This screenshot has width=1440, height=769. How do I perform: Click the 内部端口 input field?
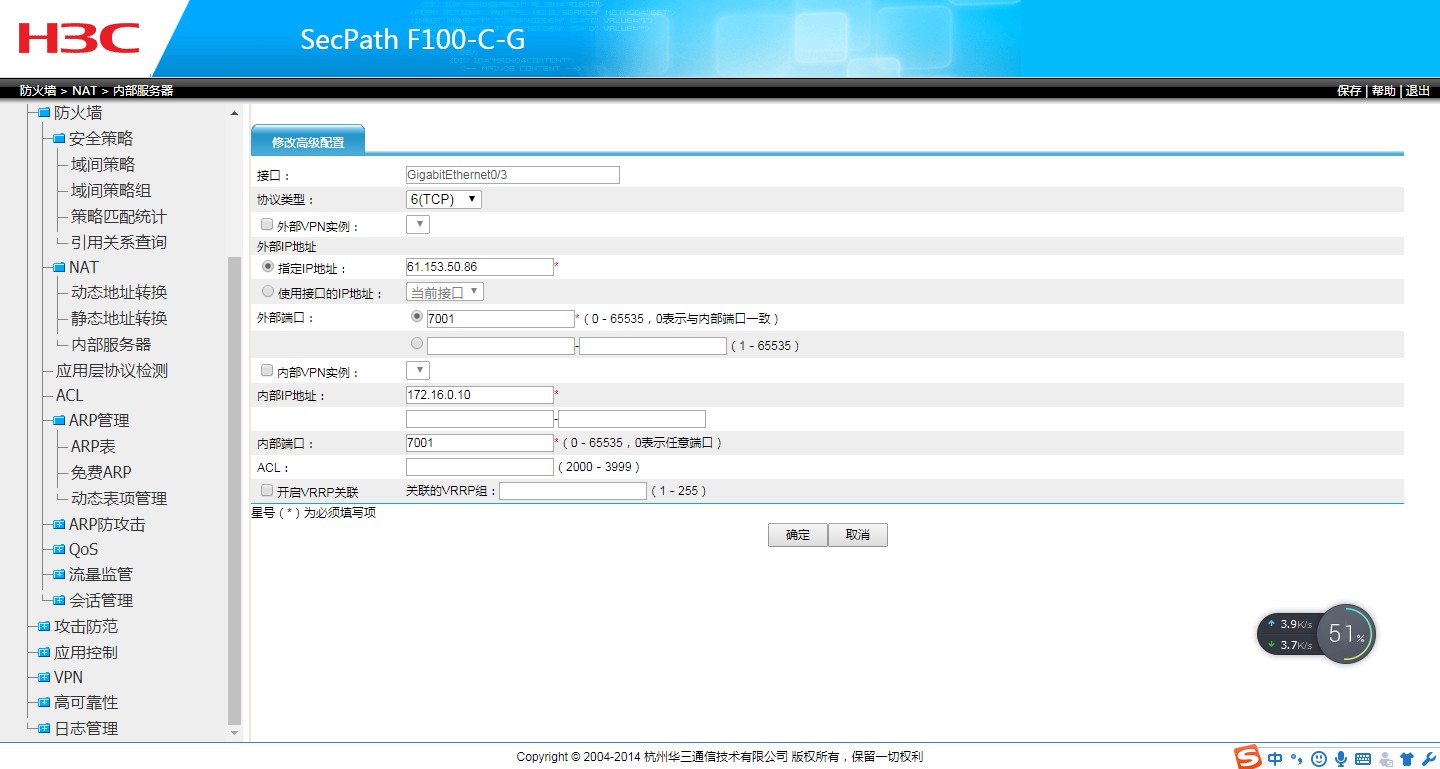click(x=480, y=443)
